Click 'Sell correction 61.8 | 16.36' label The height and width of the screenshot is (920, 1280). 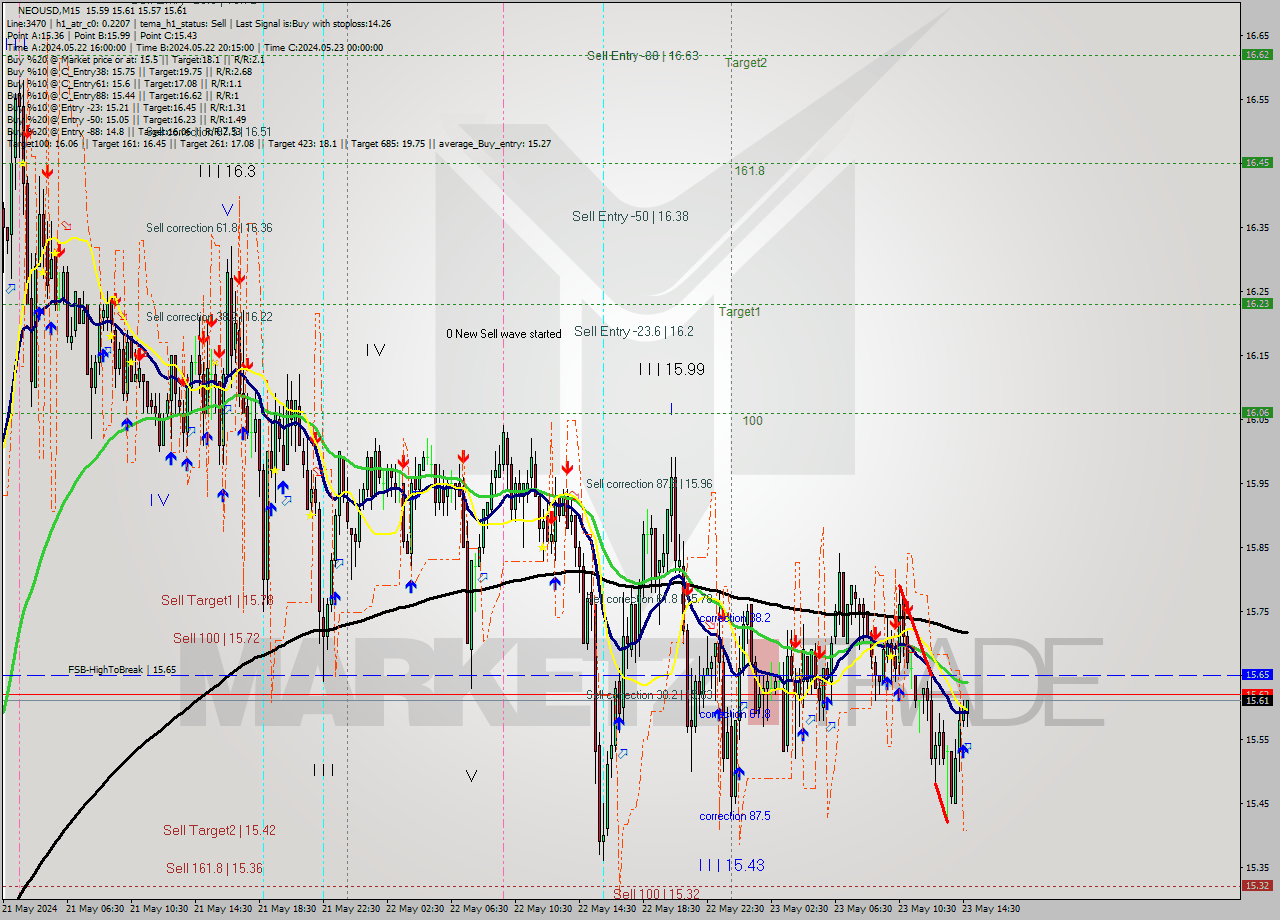209,228
